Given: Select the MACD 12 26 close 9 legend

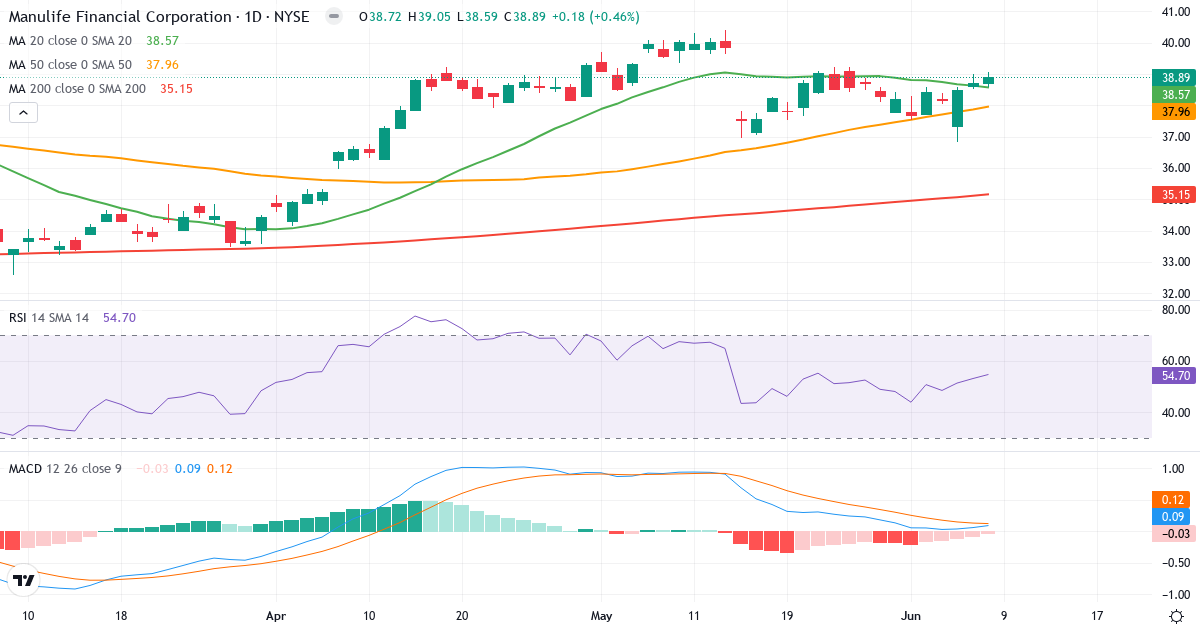Looking at the screenshot, I should 65,469.
